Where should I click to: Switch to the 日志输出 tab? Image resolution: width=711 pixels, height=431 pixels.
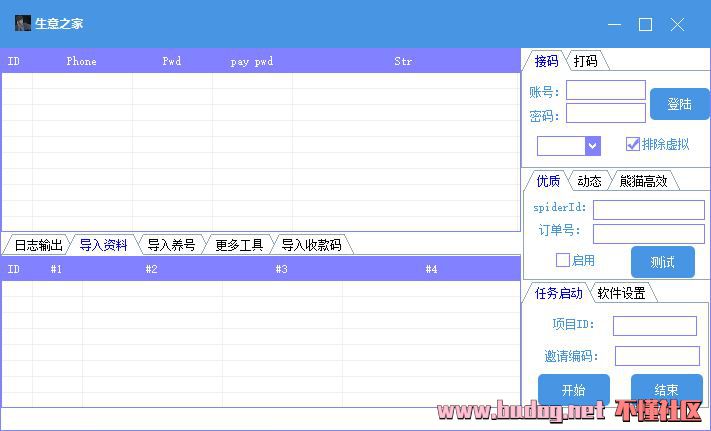38,245
